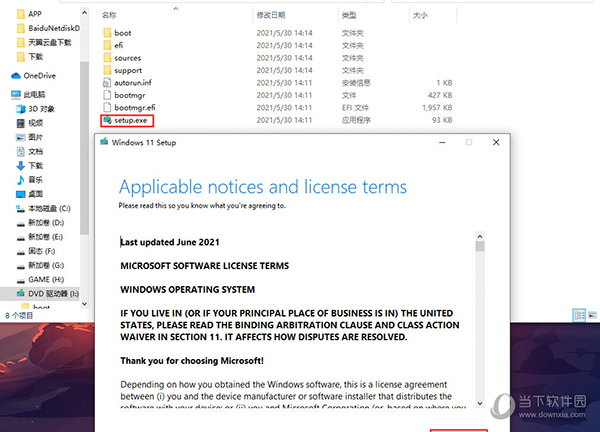Screen dimensions: 600x432
Task: Select the bootmgr file icon
Action: pos(107,95)
